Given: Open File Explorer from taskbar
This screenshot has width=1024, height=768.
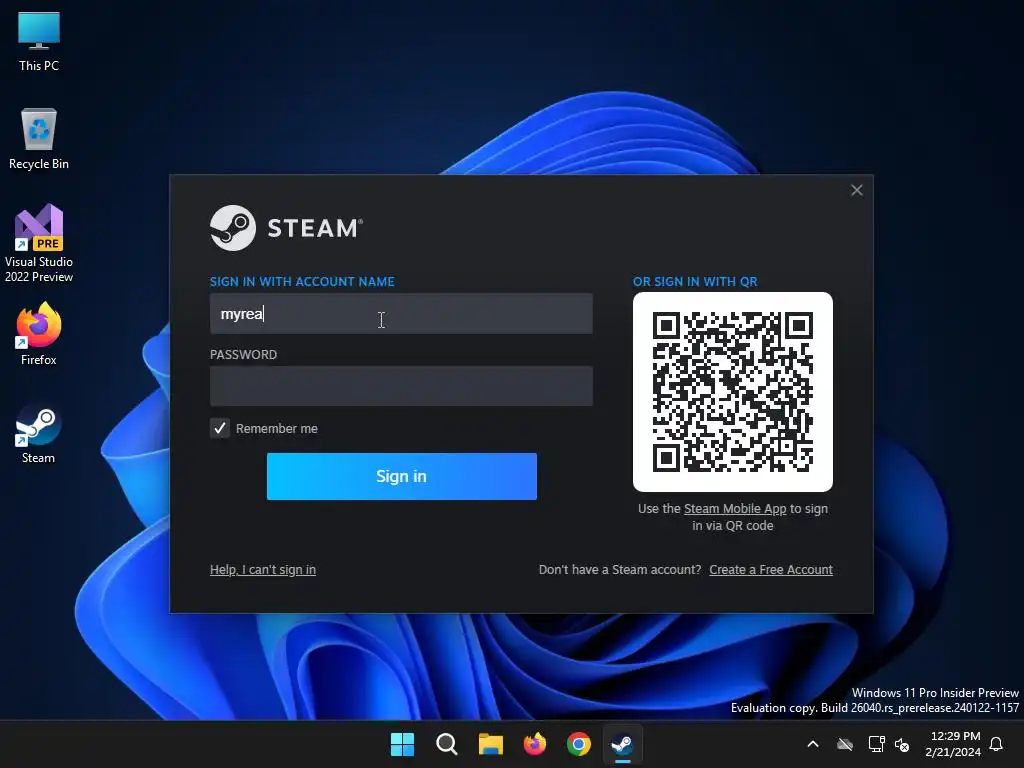Looking at the screenshot, I should coord(490,744).
